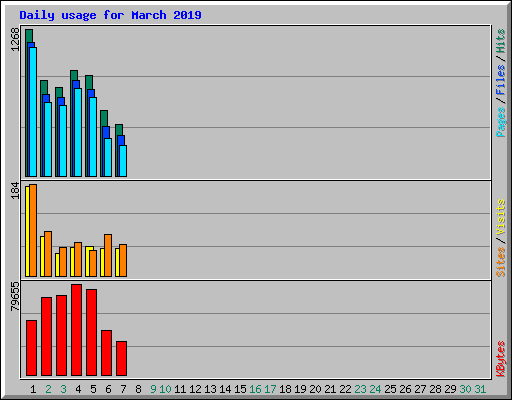512x400 pixels.
Task: Select the orange Sites bar for day 4
Action: coord(78,259)
